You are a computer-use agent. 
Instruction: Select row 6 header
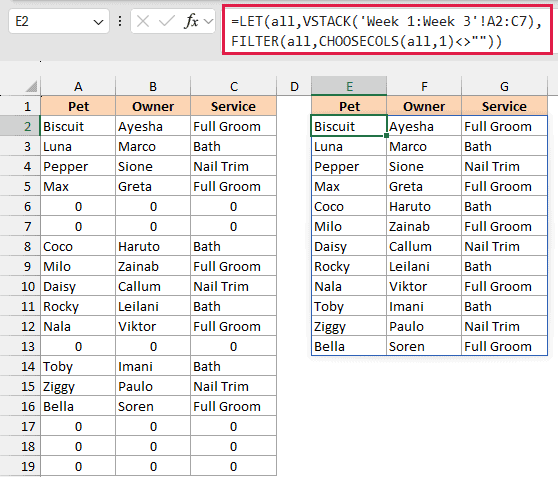(x=20, y=206)
